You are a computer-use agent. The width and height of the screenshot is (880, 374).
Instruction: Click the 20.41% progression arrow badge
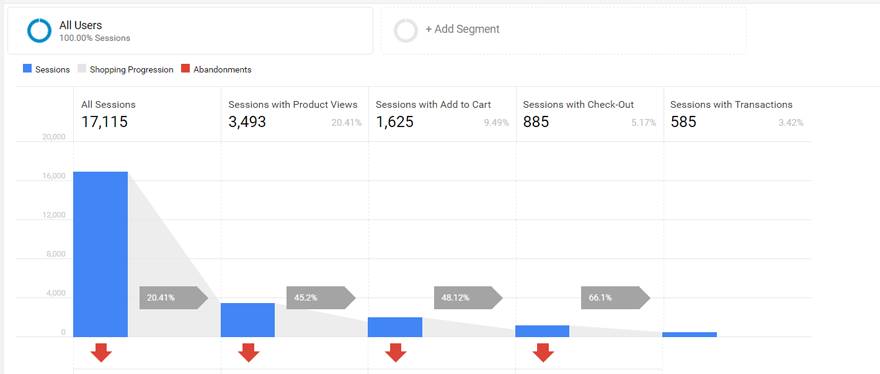[174, 298]
